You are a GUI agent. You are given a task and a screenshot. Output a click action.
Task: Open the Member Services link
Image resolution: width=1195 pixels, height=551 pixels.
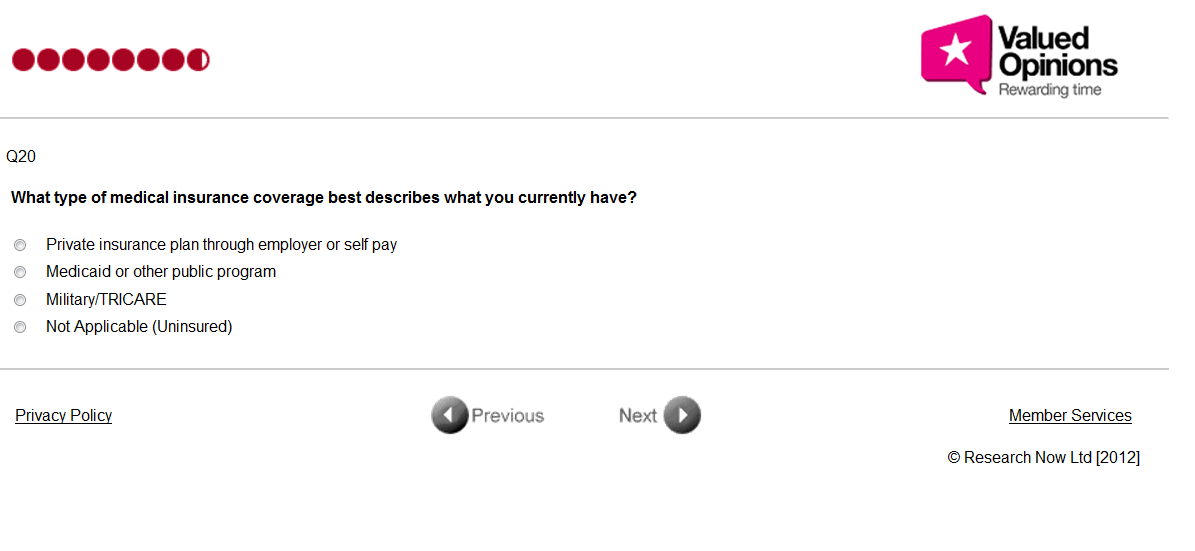pos(1070,416)
